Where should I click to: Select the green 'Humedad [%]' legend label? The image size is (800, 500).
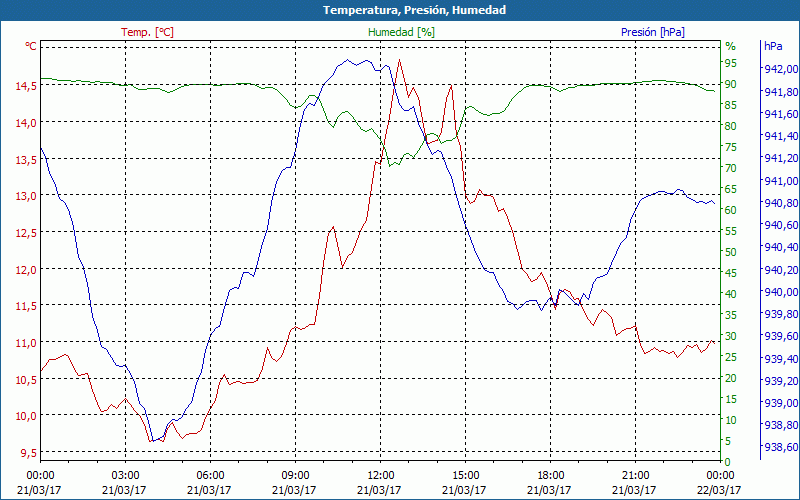tap(401, 32)
